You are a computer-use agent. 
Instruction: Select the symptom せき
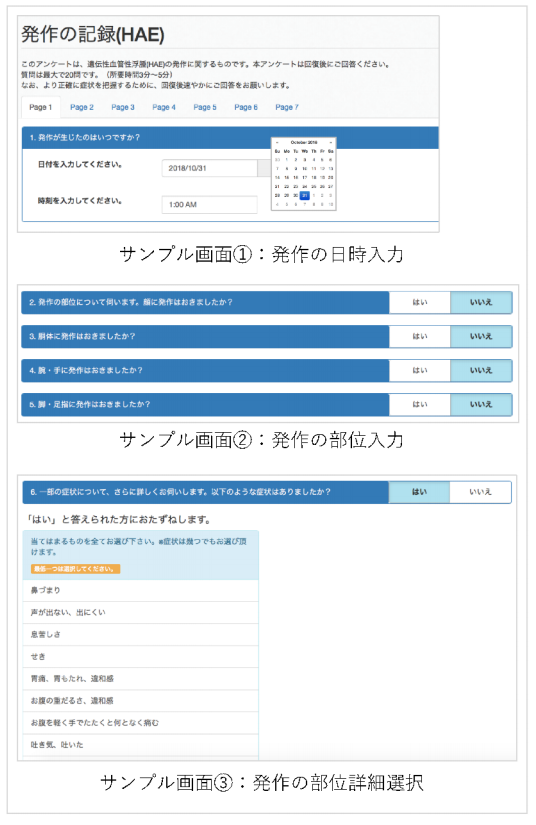click(140, 657)
